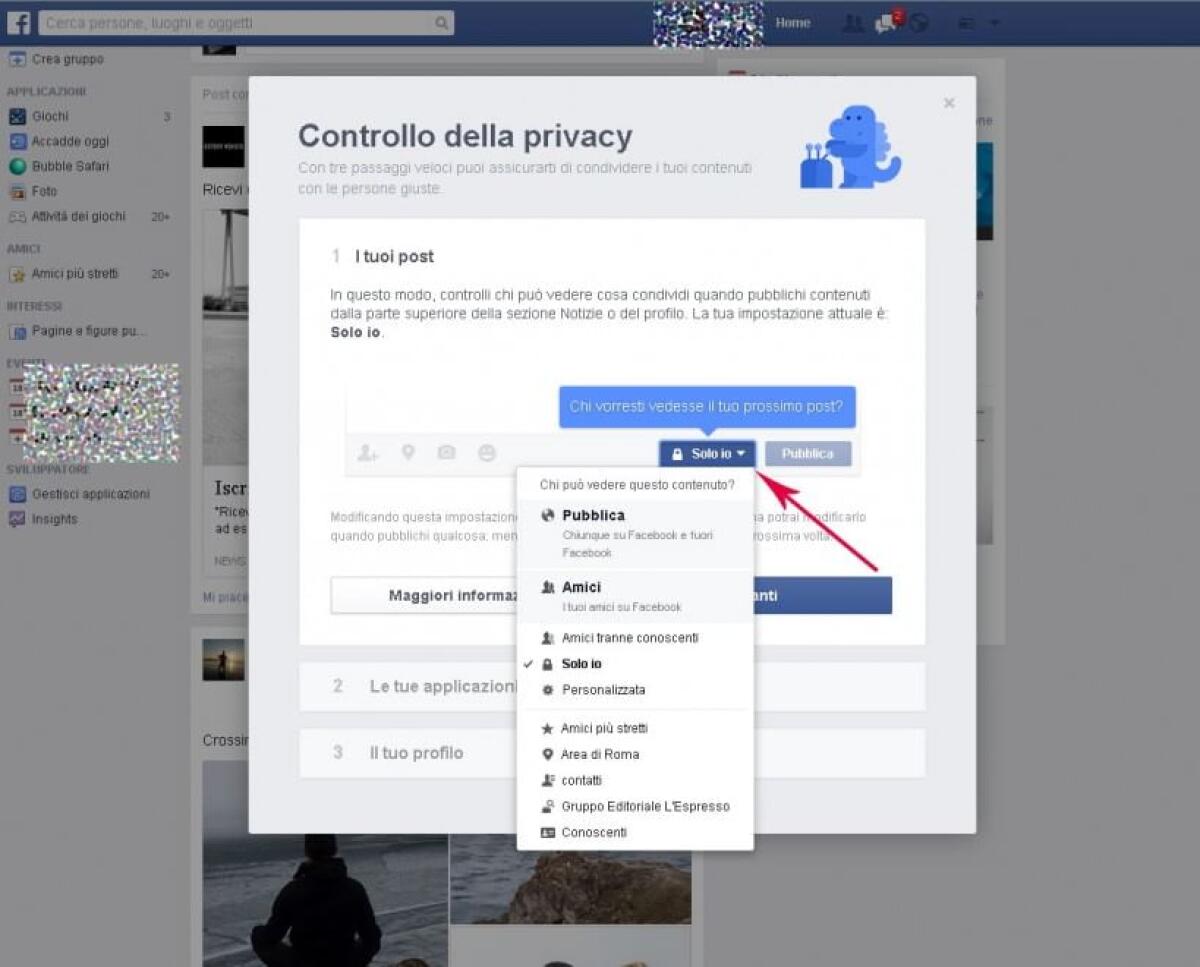Expand the account settings arrow top right
The image size is (1200, 967).
click(994, 22)
